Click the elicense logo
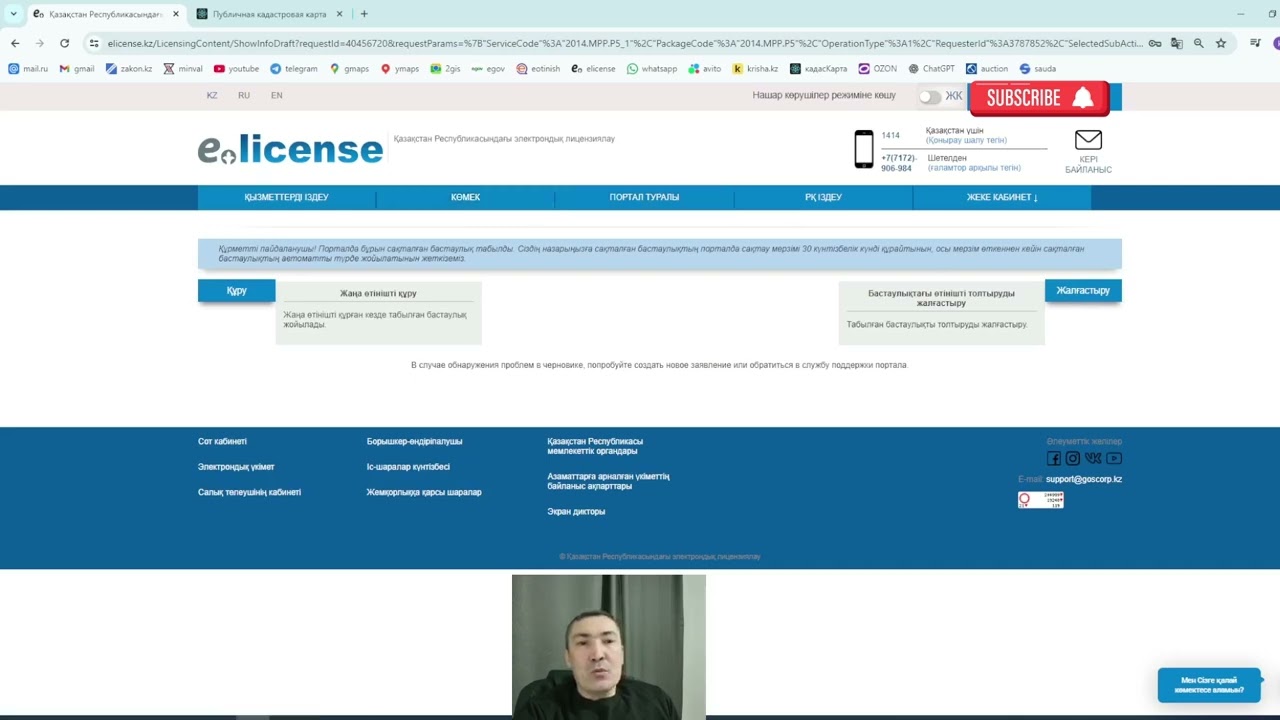1280x720 pixels. tap(290, 149)
